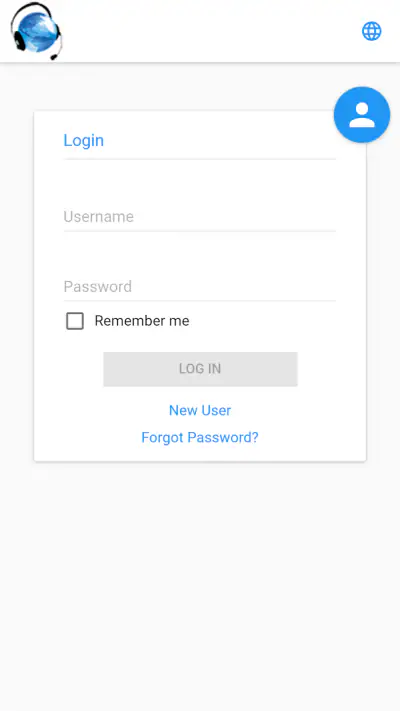Click the headset globe logo
The width and height of the screenshot is (400, 711).
click(36, 31)
